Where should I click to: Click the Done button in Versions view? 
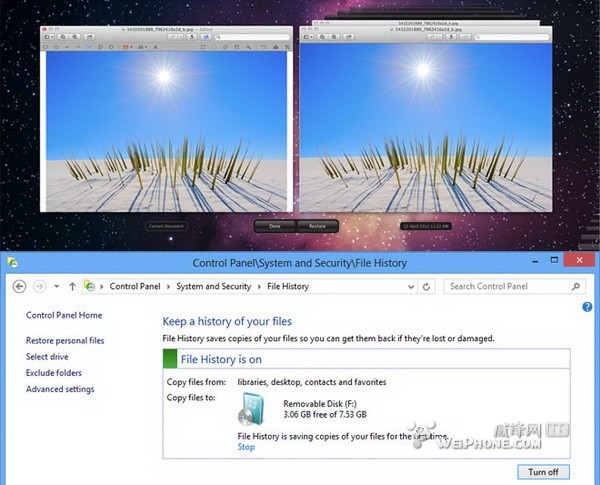275,226
